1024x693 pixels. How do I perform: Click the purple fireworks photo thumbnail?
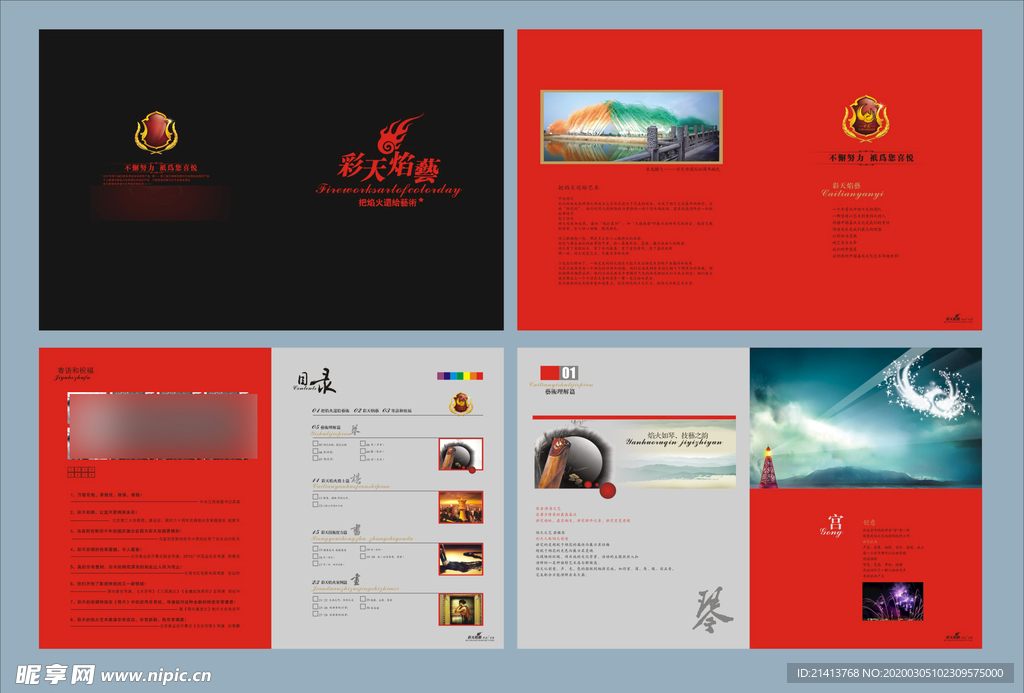pos(893,601)
